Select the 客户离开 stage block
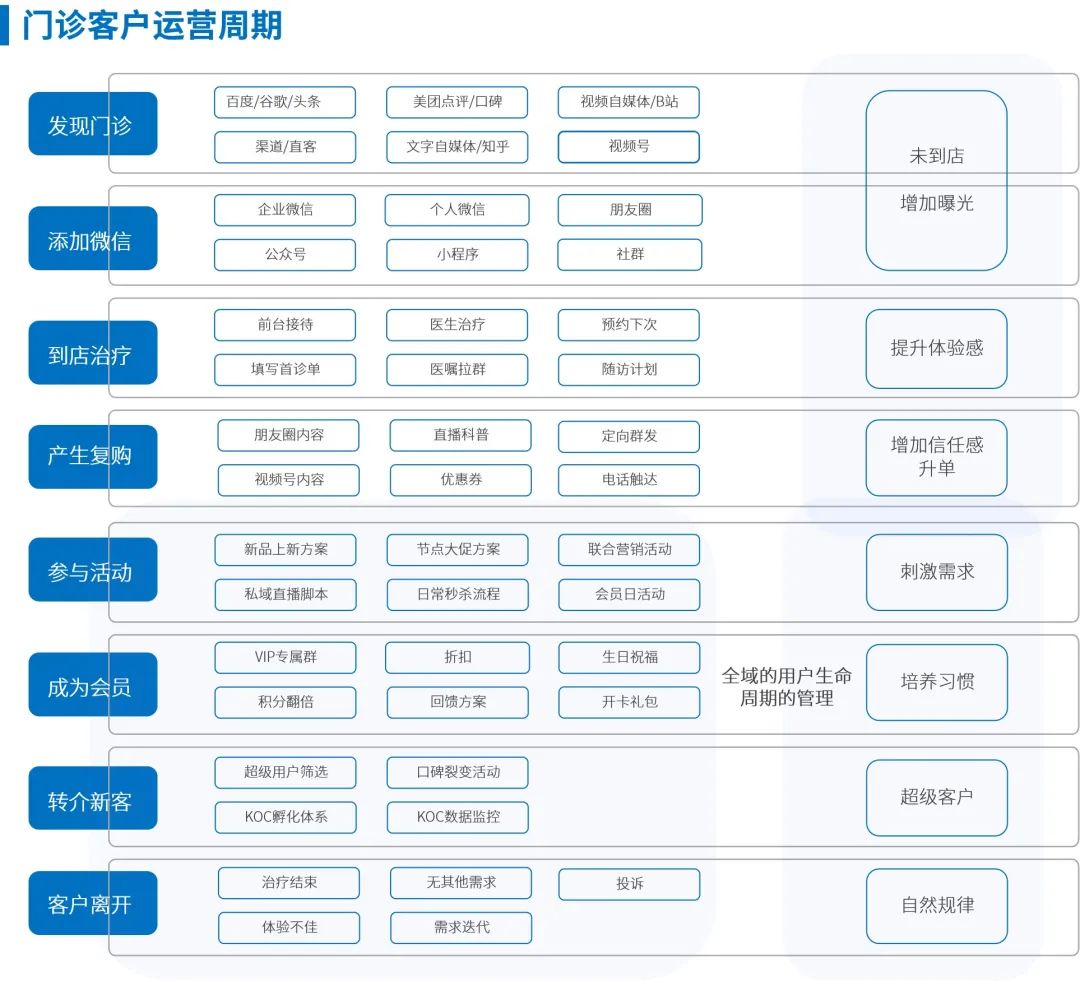The height and width of the screenshot is (981, 1080). tap(93, 903)
